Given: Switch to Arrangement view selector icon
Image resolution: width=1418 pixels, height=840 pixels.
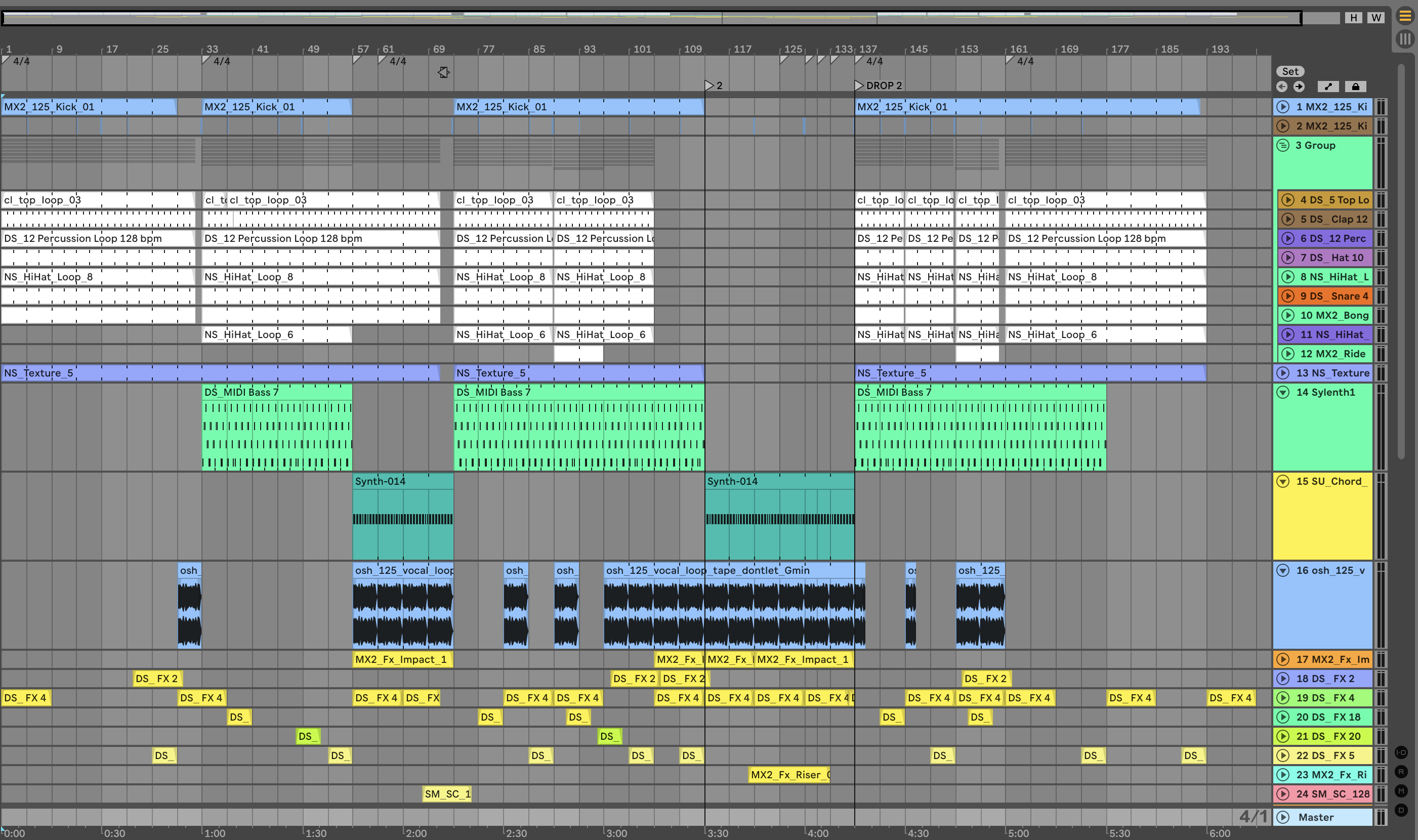Looking at the screenshot, I should click(1404, 16).
